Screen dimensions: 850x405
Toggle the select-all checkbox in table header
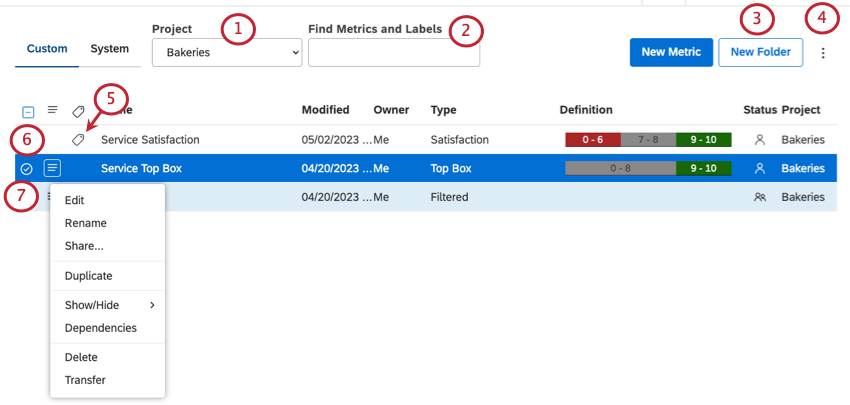pyautogui.click(x=27, y=112)
